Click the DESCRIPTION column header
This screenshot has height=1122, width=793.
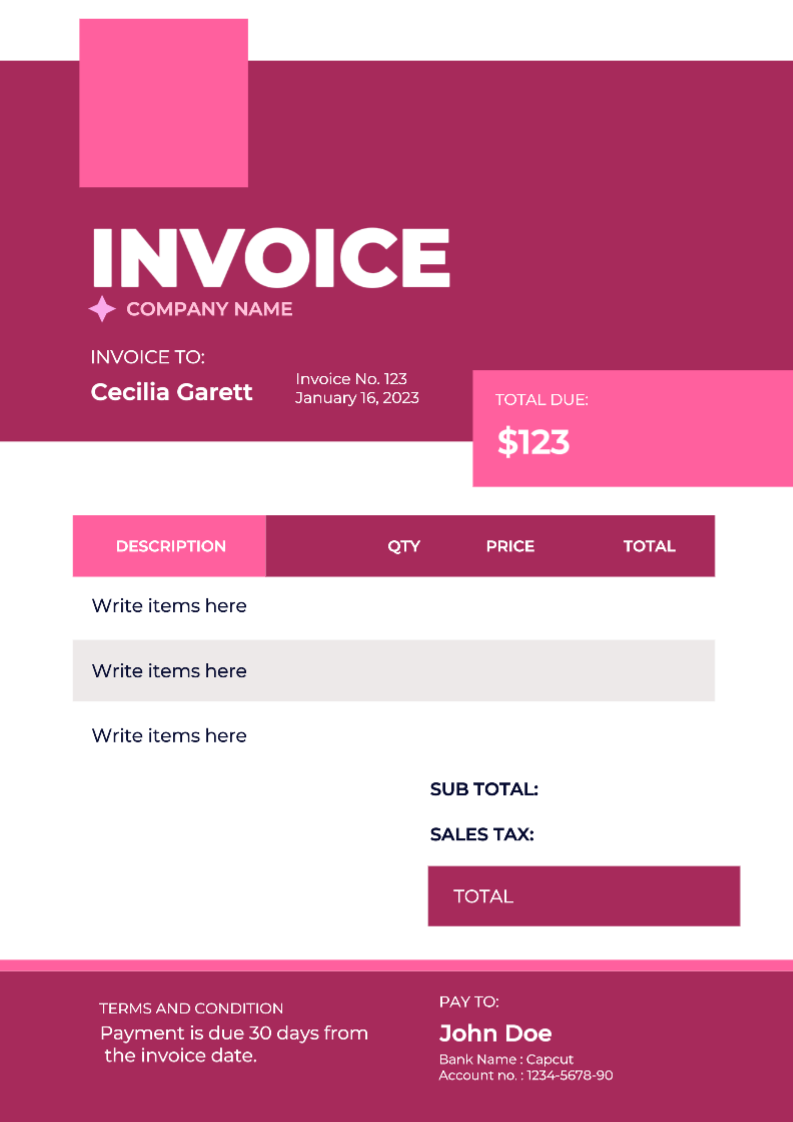pyautogui.click(x=170, y=546)
